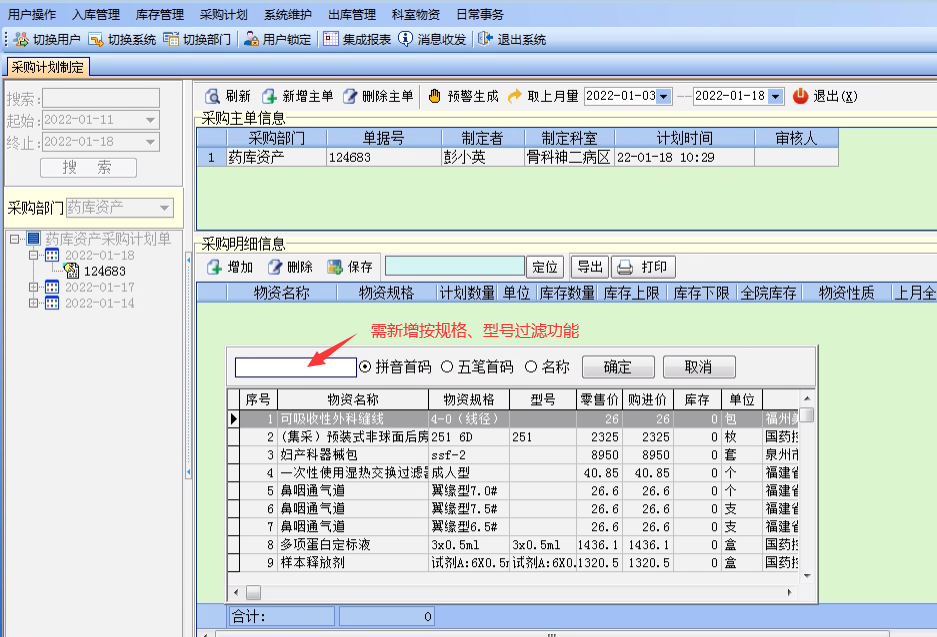Click the 切换系统 switch system icon

click(x=96, y=39)
